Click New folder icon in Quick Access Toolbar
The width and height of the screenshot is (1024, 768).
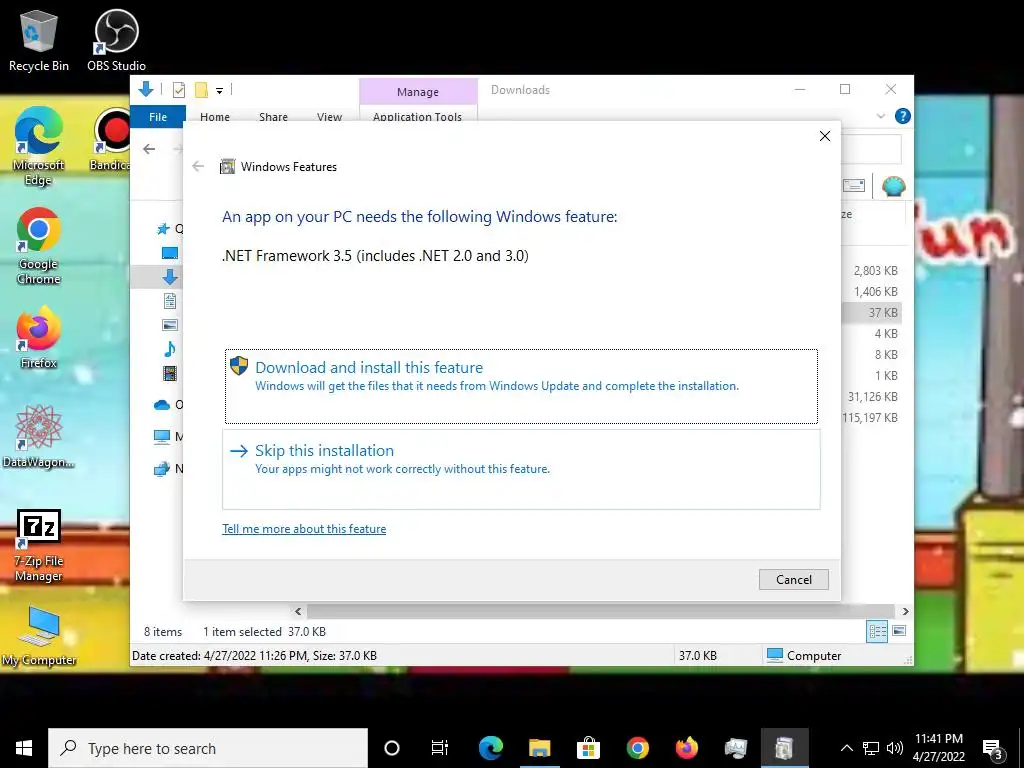(x=201, y=90)
